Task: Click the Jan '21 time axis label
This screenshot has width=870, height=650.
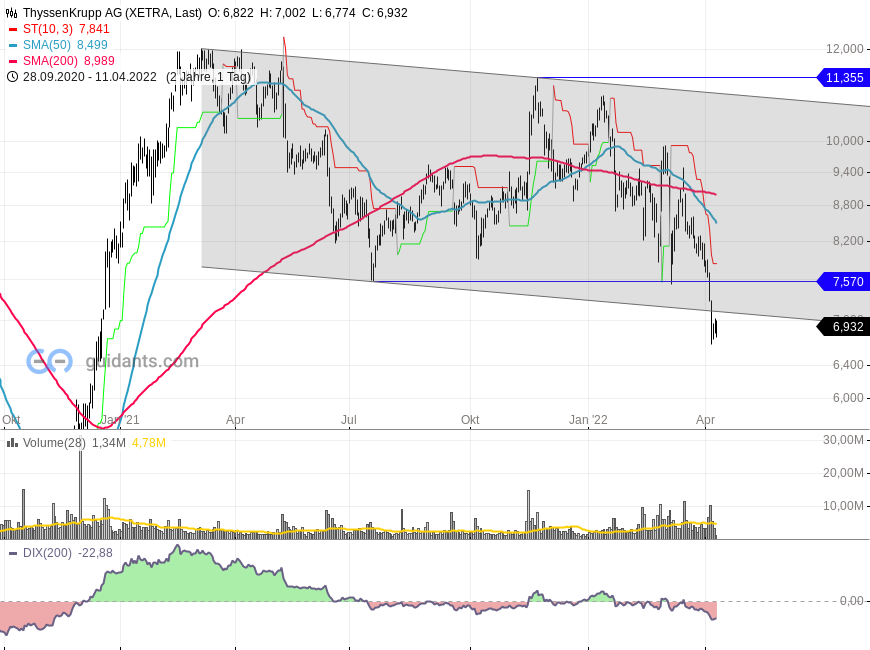Action: click(120, 420)
